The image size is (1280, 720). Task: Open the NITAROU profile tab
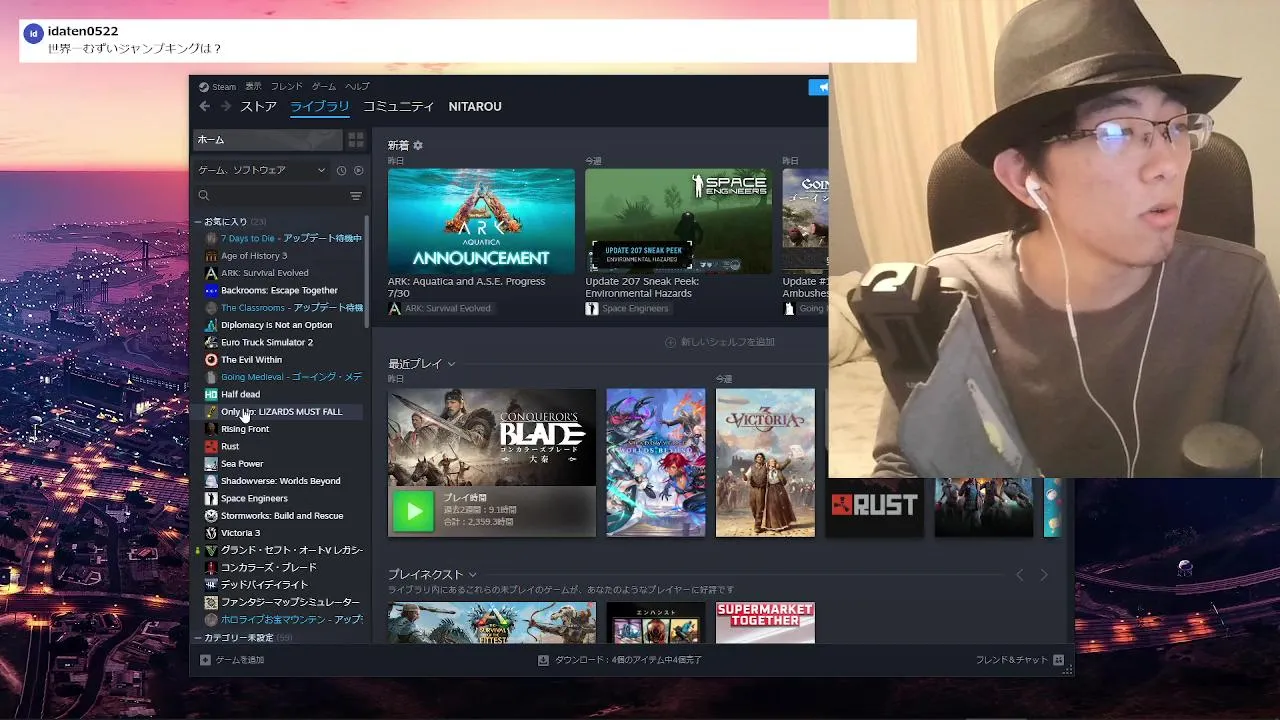tap(475, 106)
